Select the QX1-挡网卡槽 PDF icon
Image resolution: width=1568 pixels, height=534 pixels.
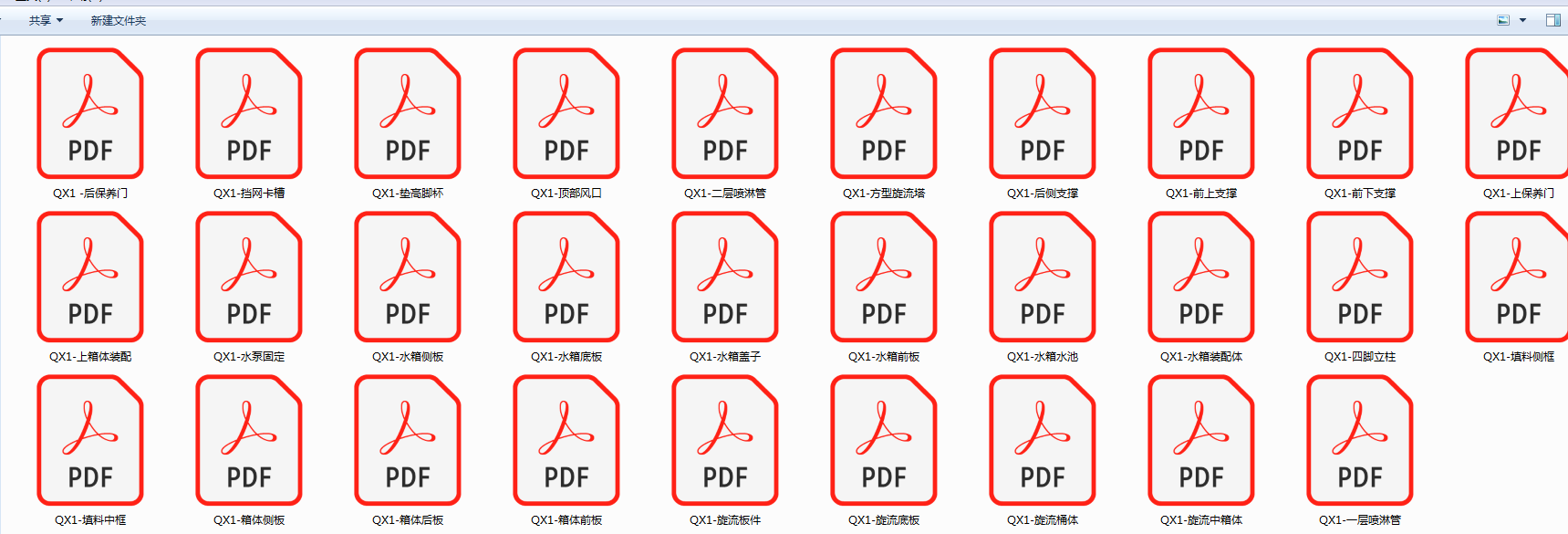point(249,113)
